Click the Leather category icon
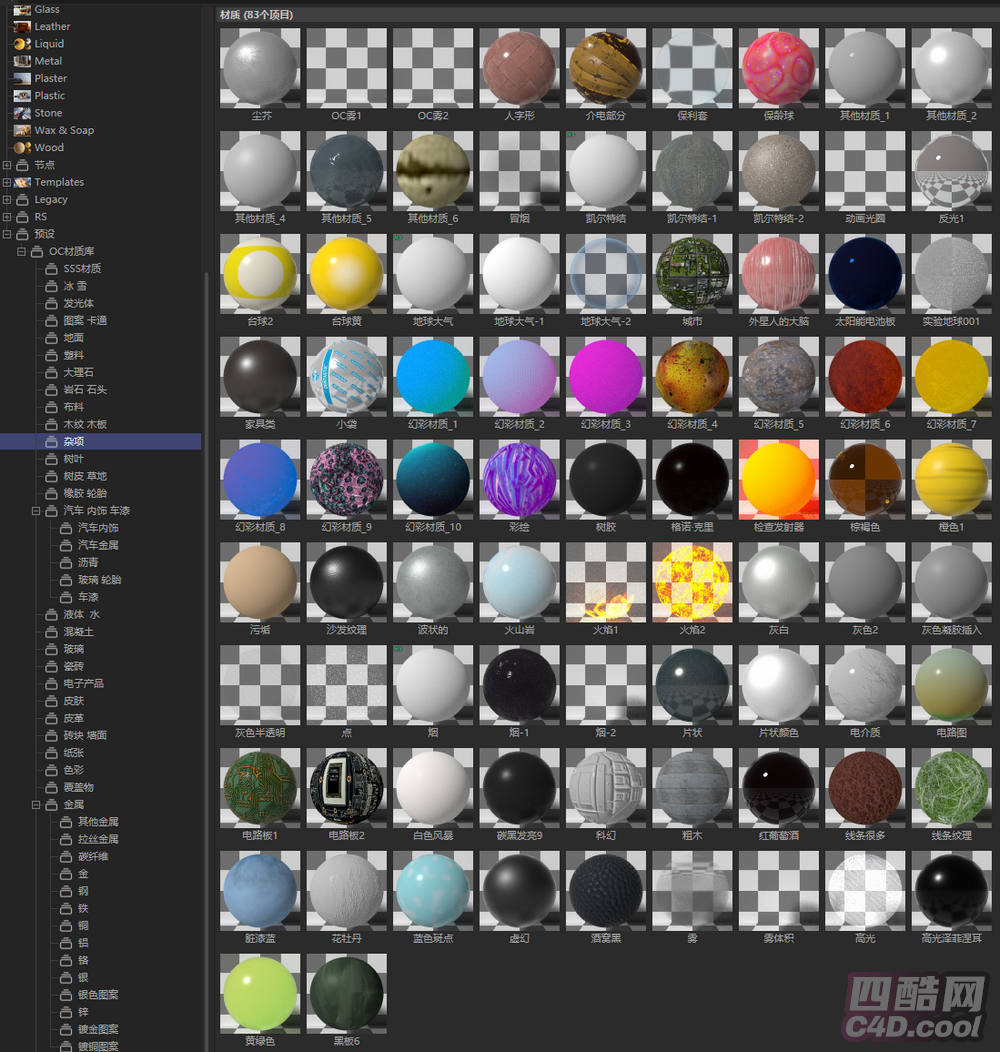This screenshot has width=1000, height=1052. coord(21,26)
